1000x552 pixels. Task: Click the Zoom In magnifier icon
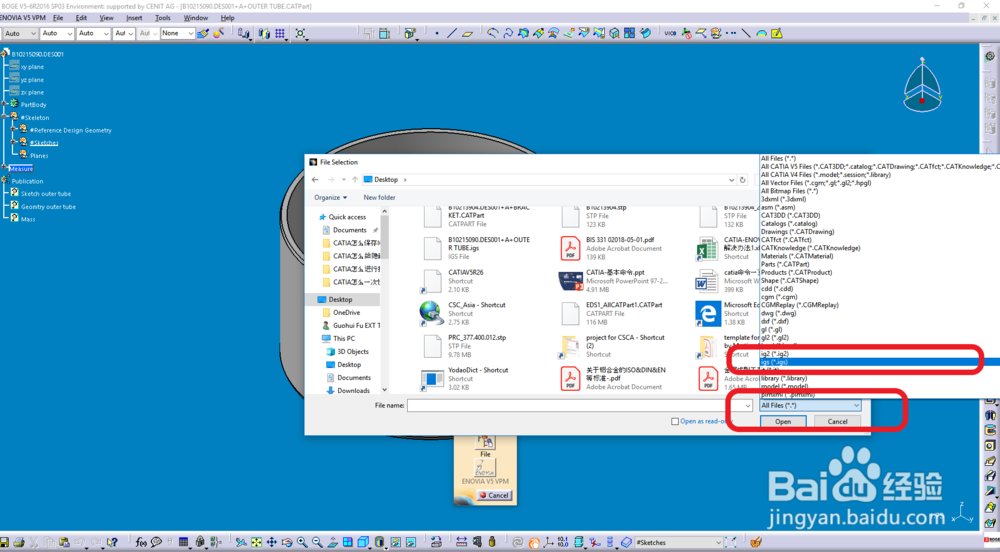(x=302, y=542)
